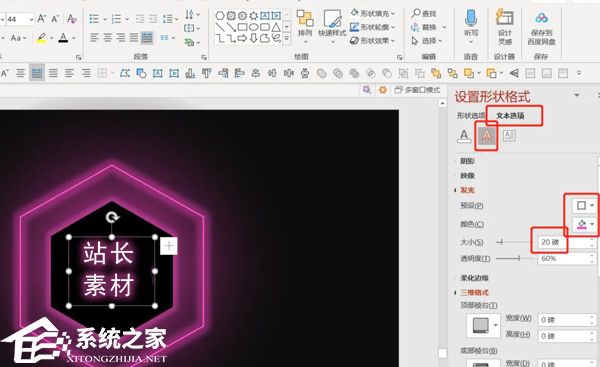Open the paragraph group dialog launcher

pyautogui.click(x=204, y=57)
